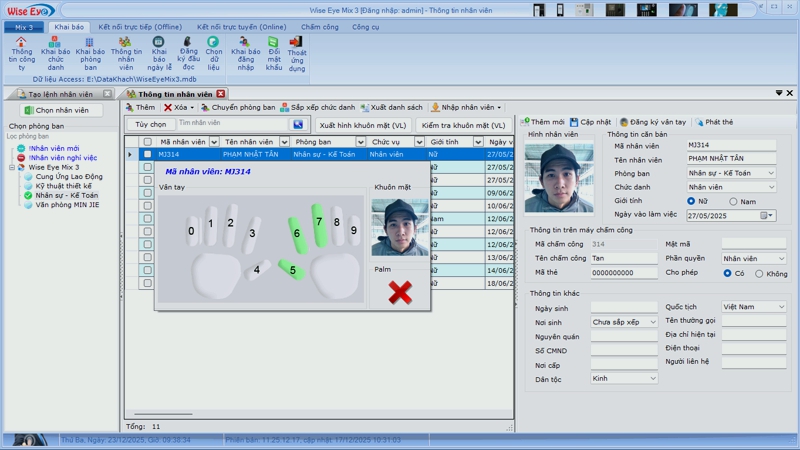Tick the checkbox on the MJ314 row
Image resolution: width=800 pixels, height=450 pixels.
(147, 155)
